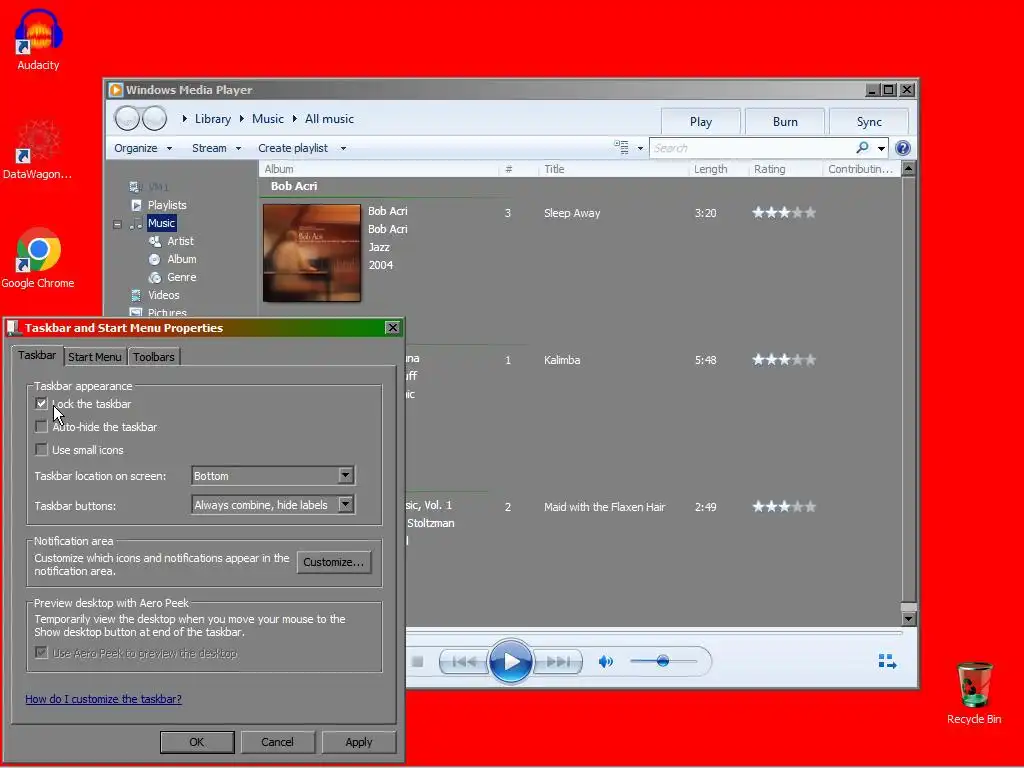Launch Google Chrome from the desktop
The image size is (1024, 768).
pyautogui.click(x=38, y=258)
